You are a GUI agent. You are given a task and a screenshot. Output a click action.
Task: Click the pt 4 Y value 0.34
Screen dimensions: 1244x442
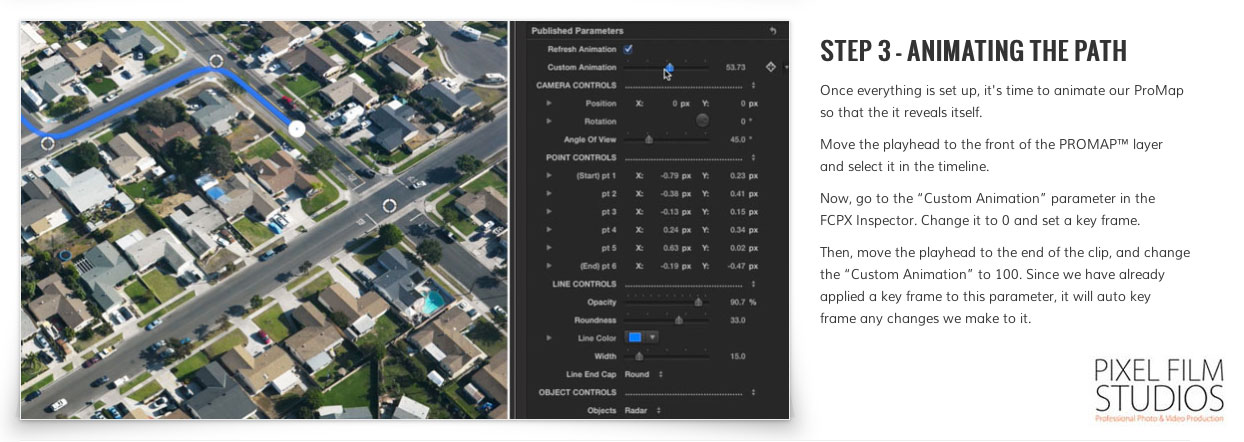pos(736,230)
